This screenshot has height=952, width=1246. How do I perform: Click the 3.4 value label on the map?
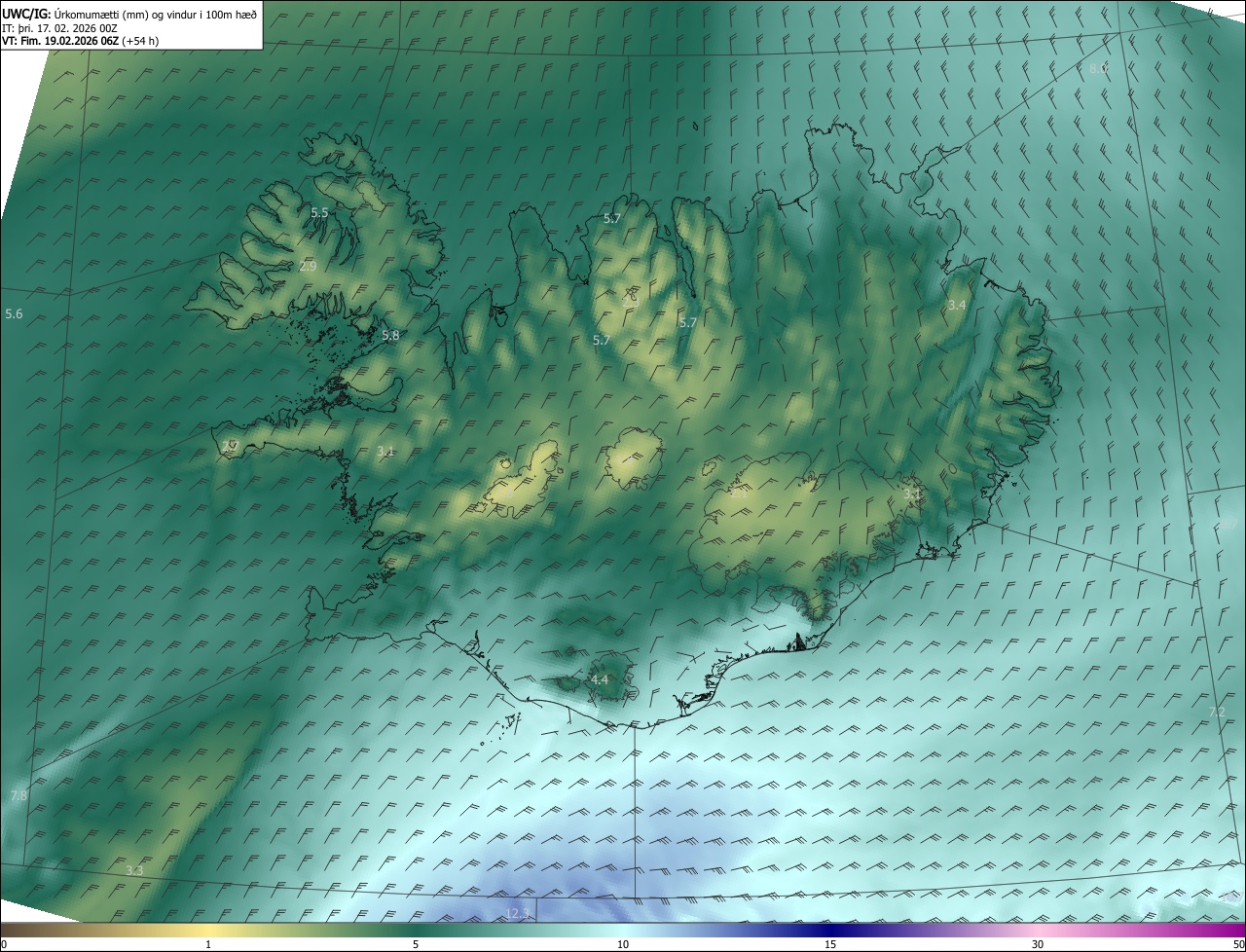click(957, 305)
